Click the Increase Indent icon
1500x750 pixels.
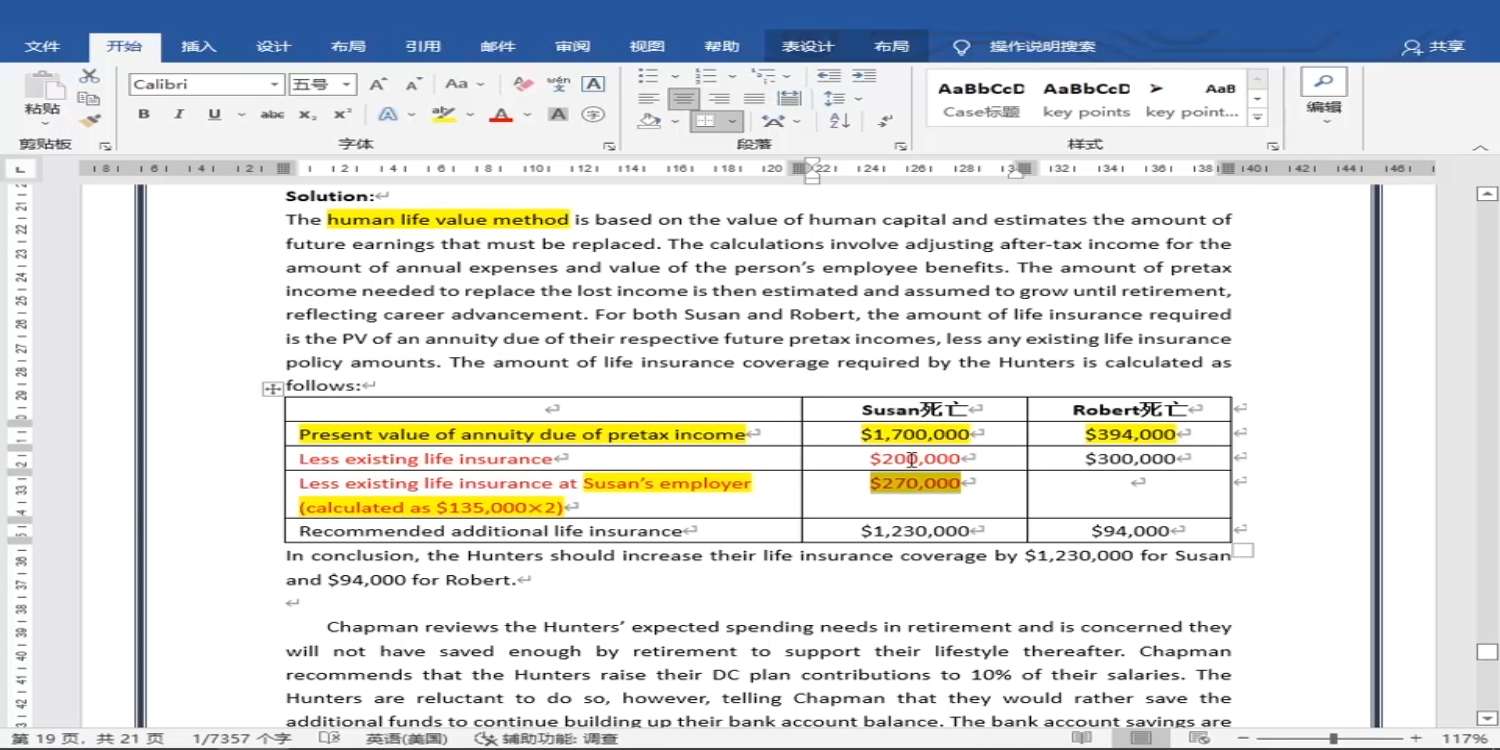pos(863,76)
